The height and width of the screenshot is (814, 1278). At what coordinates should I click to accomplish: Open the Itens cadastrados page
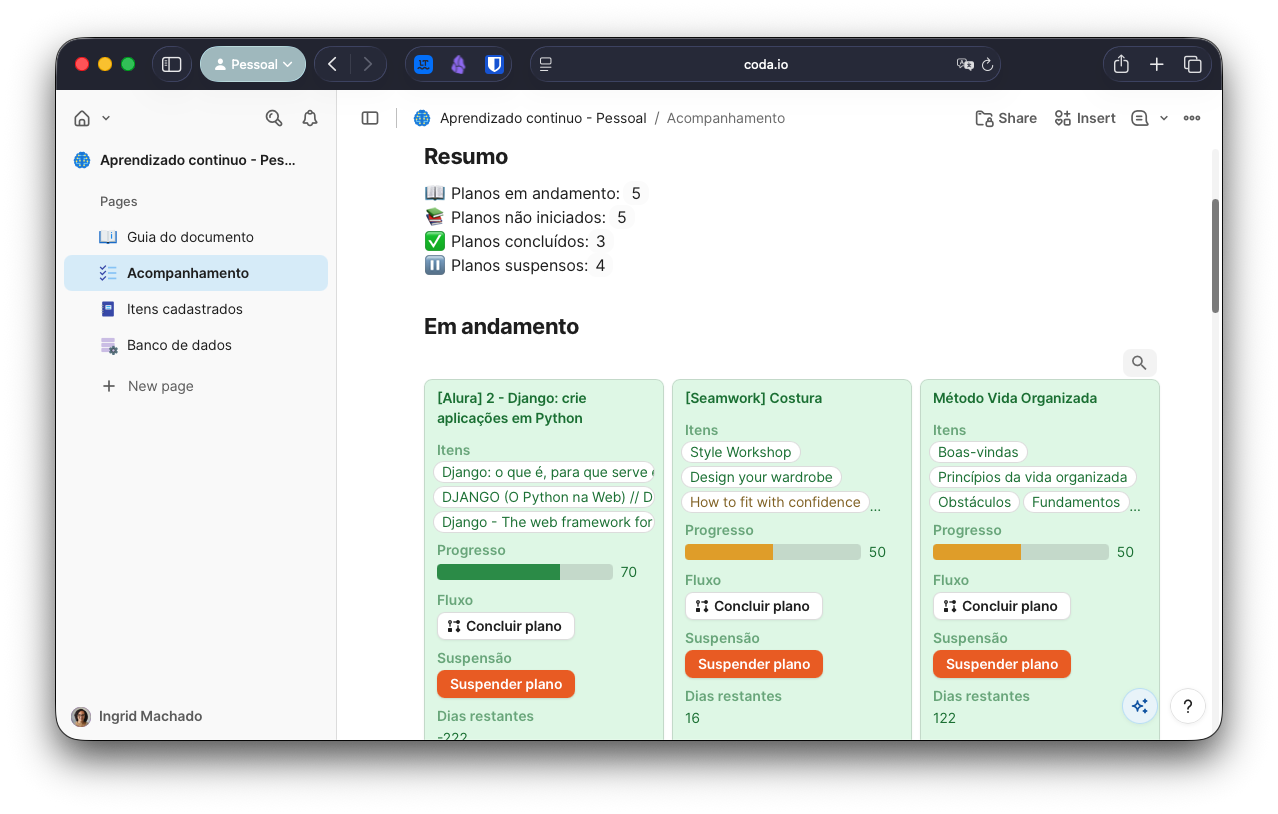tap(184, 309)
